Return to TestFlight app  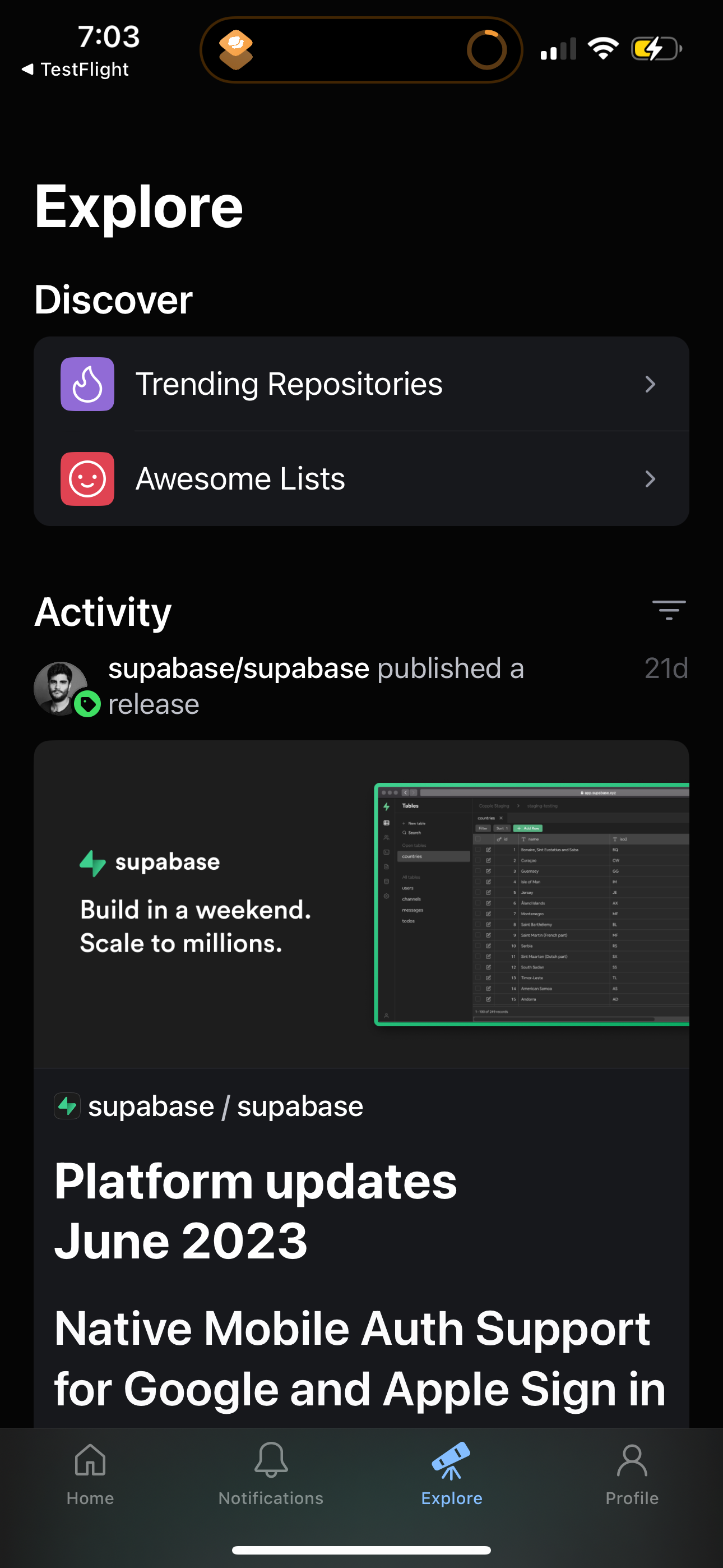tap(75, 70)
